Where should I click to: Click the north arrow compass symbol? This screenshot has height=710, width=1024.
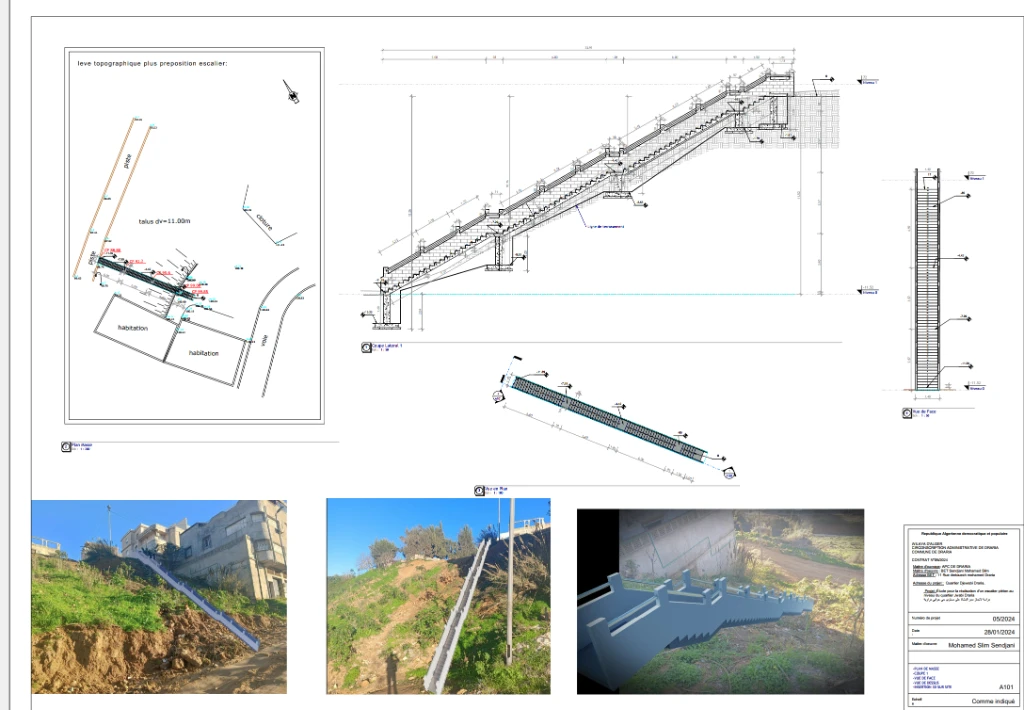292,92
